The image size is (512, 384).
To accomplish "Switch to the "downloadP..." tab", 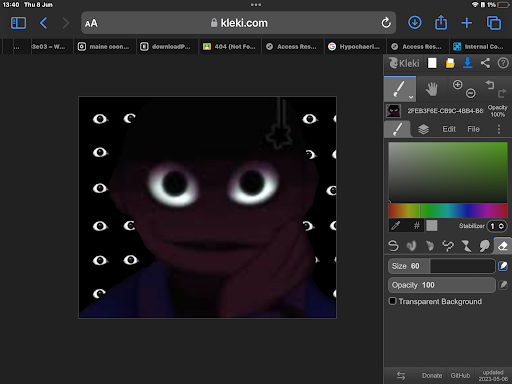I will coord(167,47).
